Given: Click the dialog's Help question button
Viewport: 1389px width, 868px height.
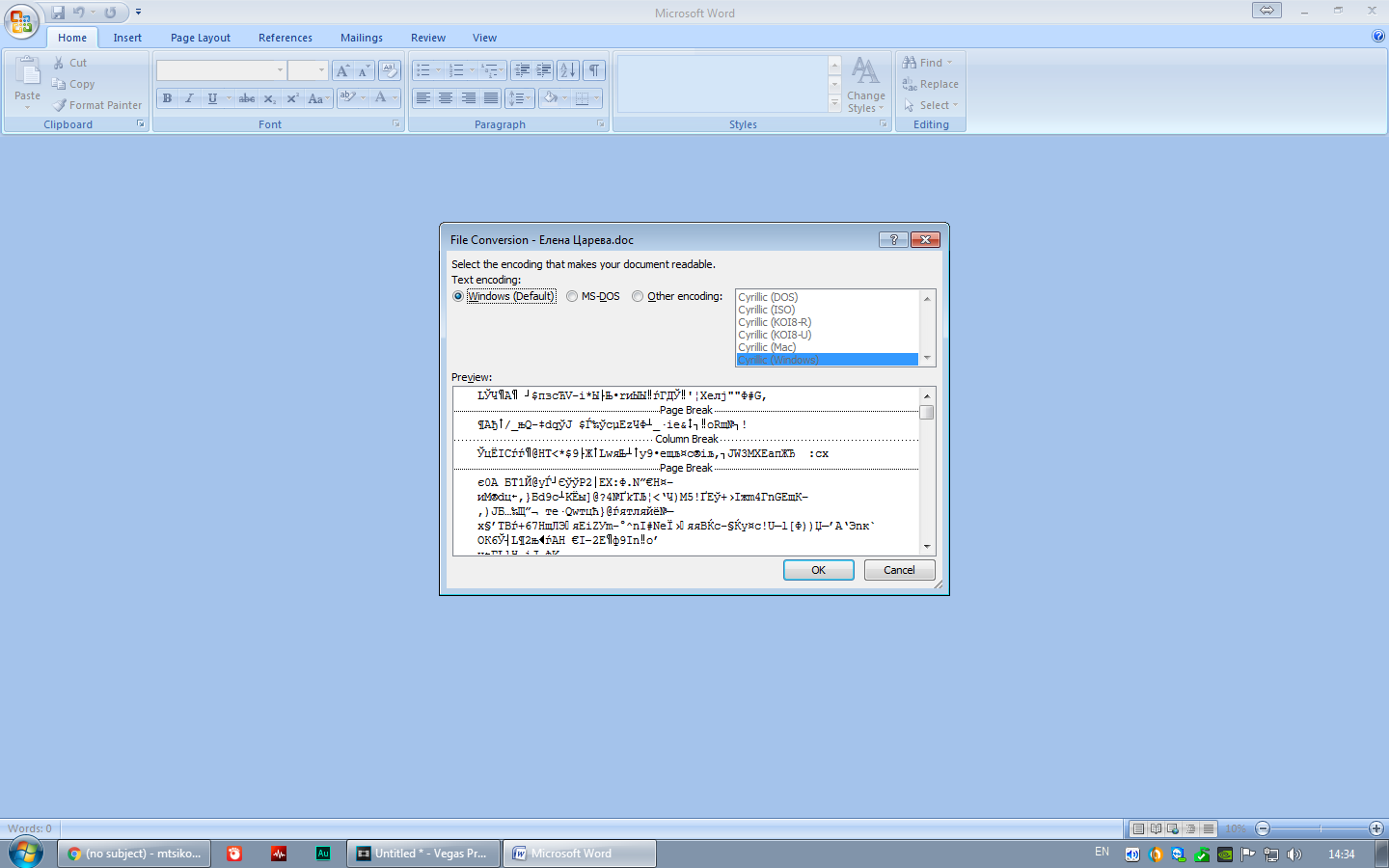Looking at the screenshot, I should (893, 239).
